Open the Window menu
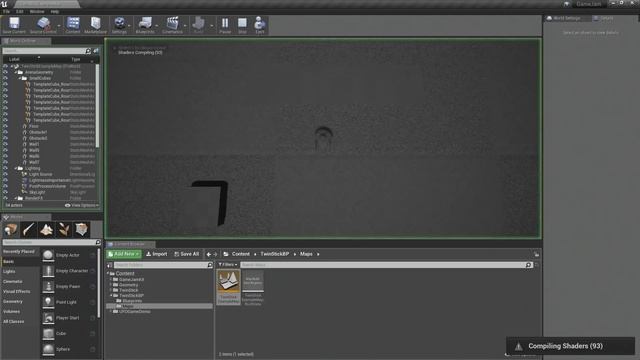The height and width of the screenshot is (360, 640). click(x=37, y=12)
